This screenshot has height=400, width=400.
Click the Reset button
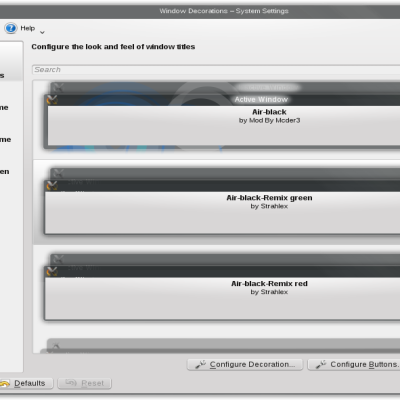click(85, 383)
